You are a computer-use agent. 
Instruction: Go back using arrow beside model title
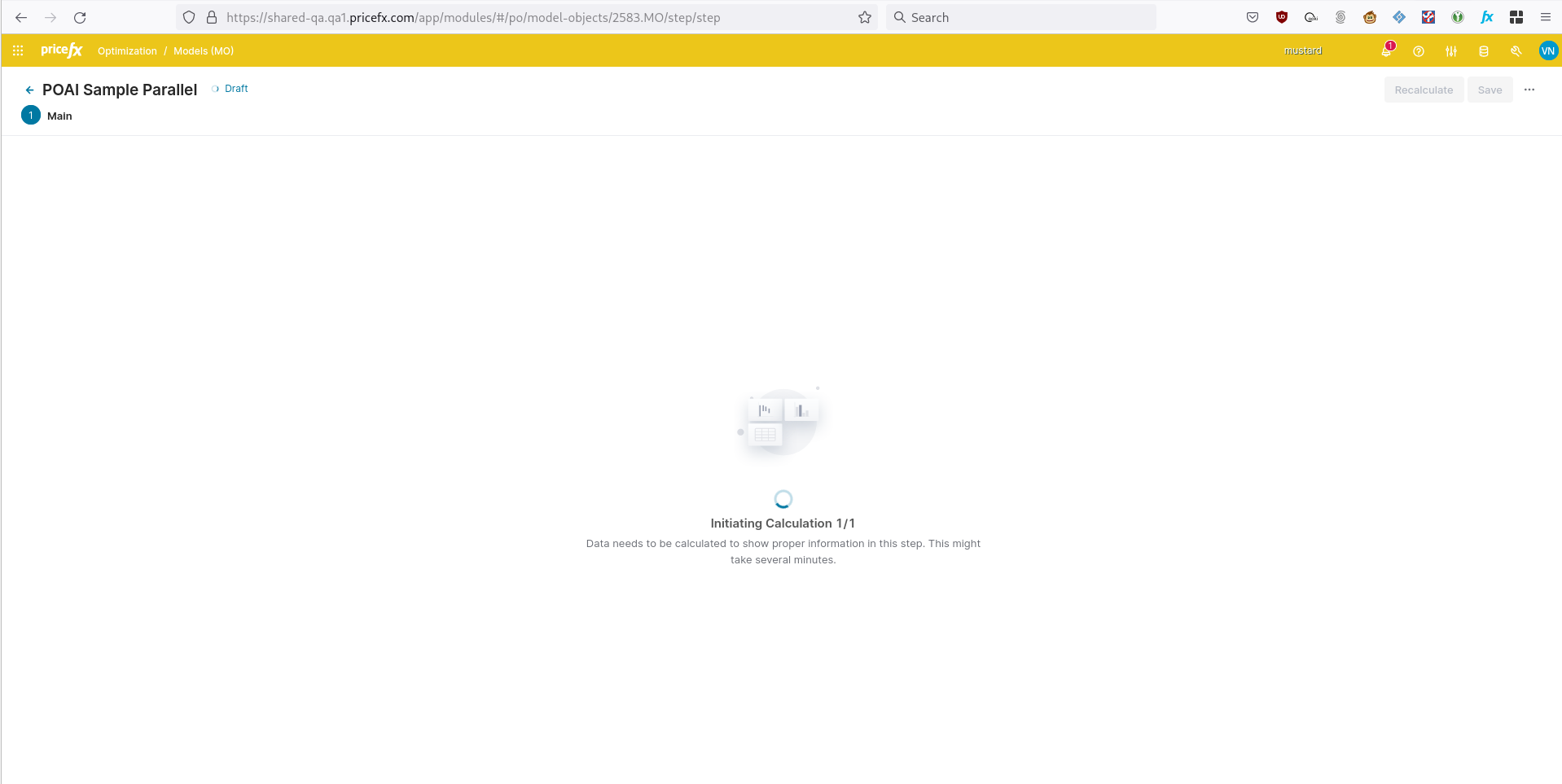[x=29, y=90]
